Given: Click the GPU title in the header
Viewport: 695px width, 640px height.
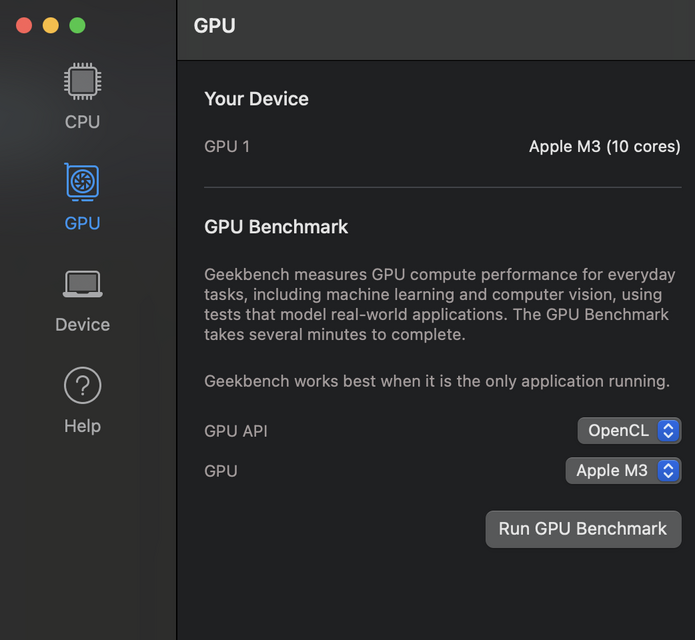Looking at the screenshot, I should (x=215, y=26).
